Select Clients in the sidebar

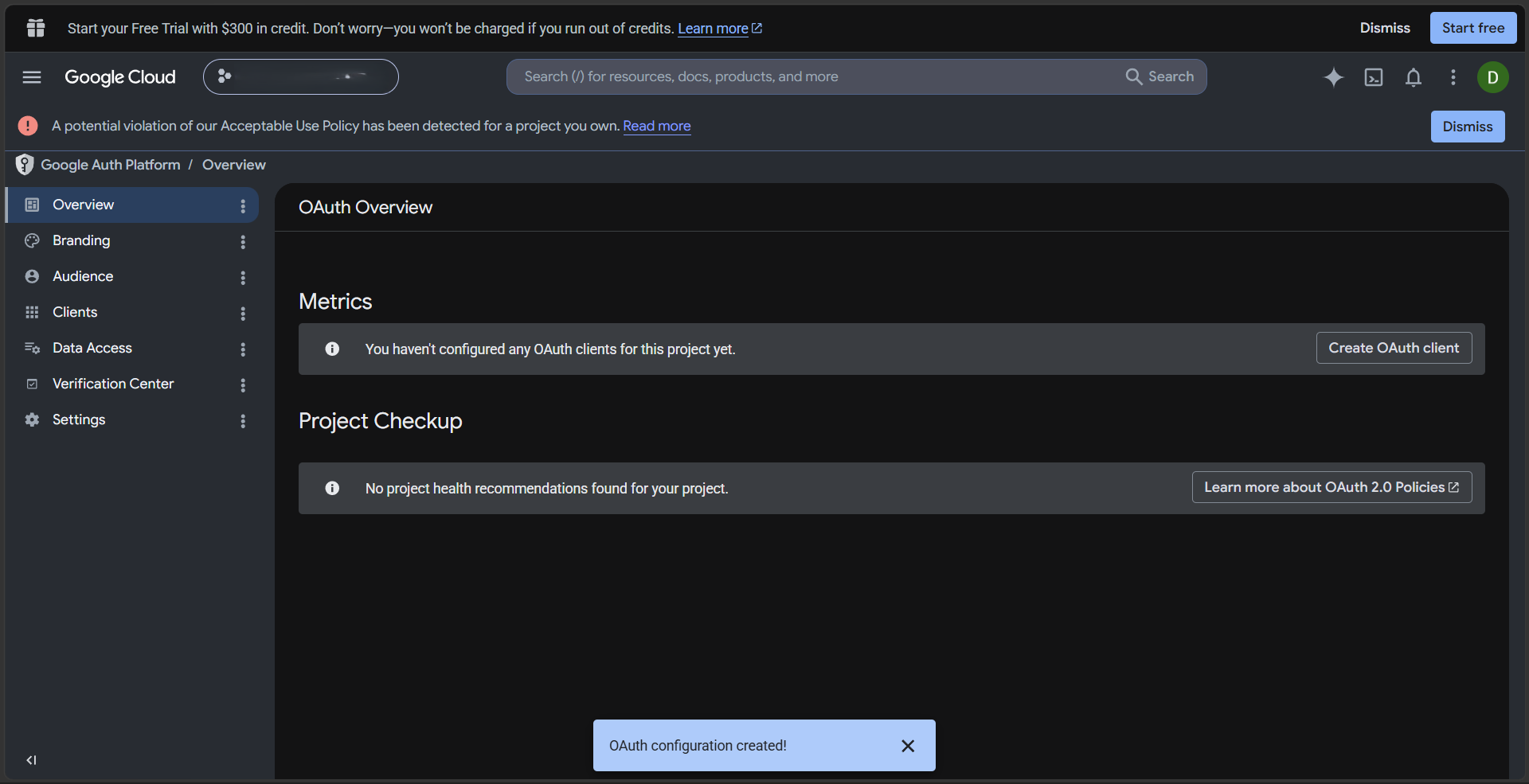point(132,312)
